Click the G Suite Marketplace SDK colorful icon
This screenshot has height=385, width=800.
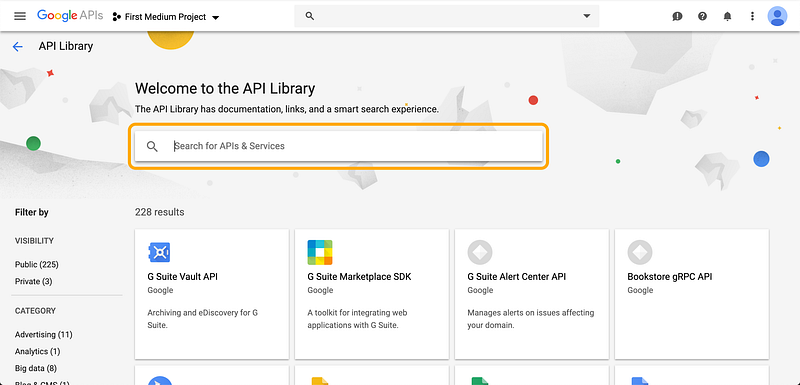(x=320, y=252)
